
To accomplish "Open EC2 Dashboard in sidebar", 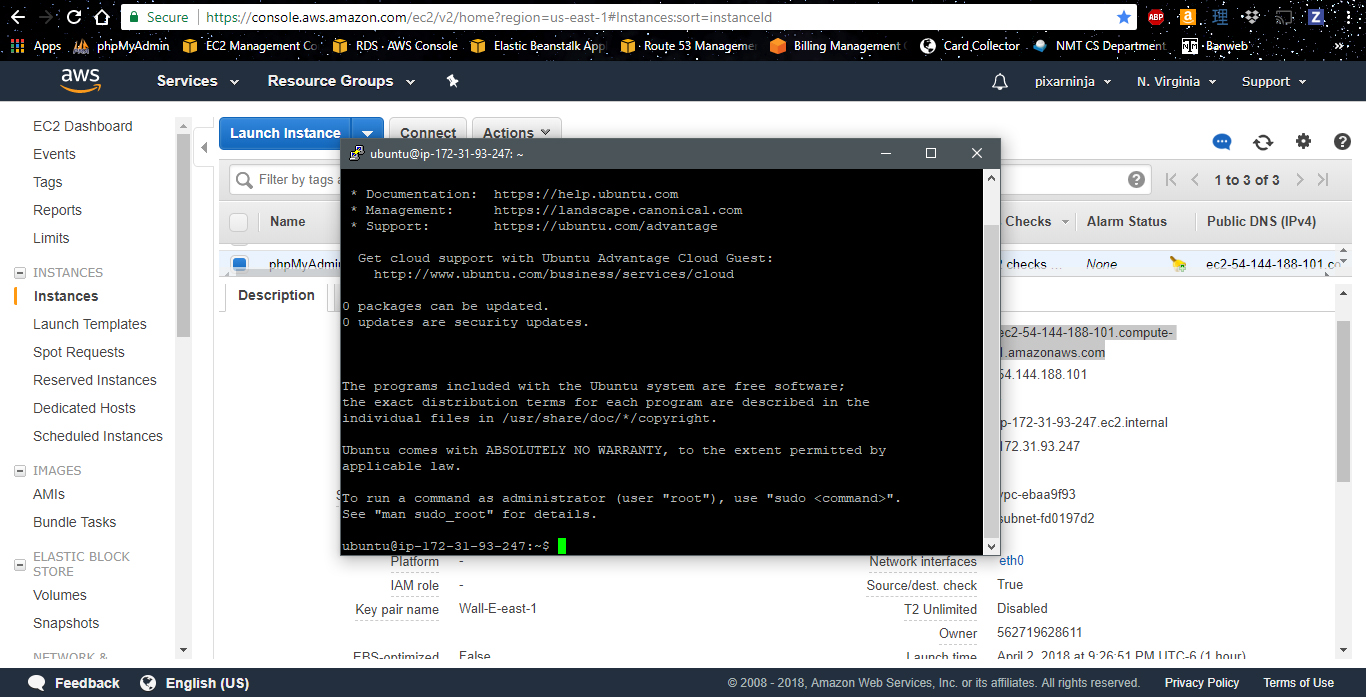I will pyautogui.click(x=83, y=126).
